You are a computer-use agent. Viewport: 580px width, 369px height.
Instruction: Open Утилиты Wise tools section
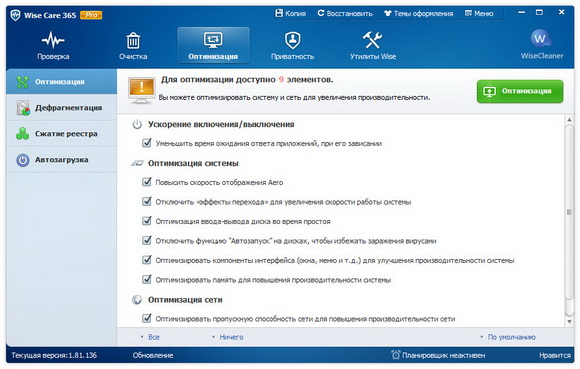(x=372, y=46)
